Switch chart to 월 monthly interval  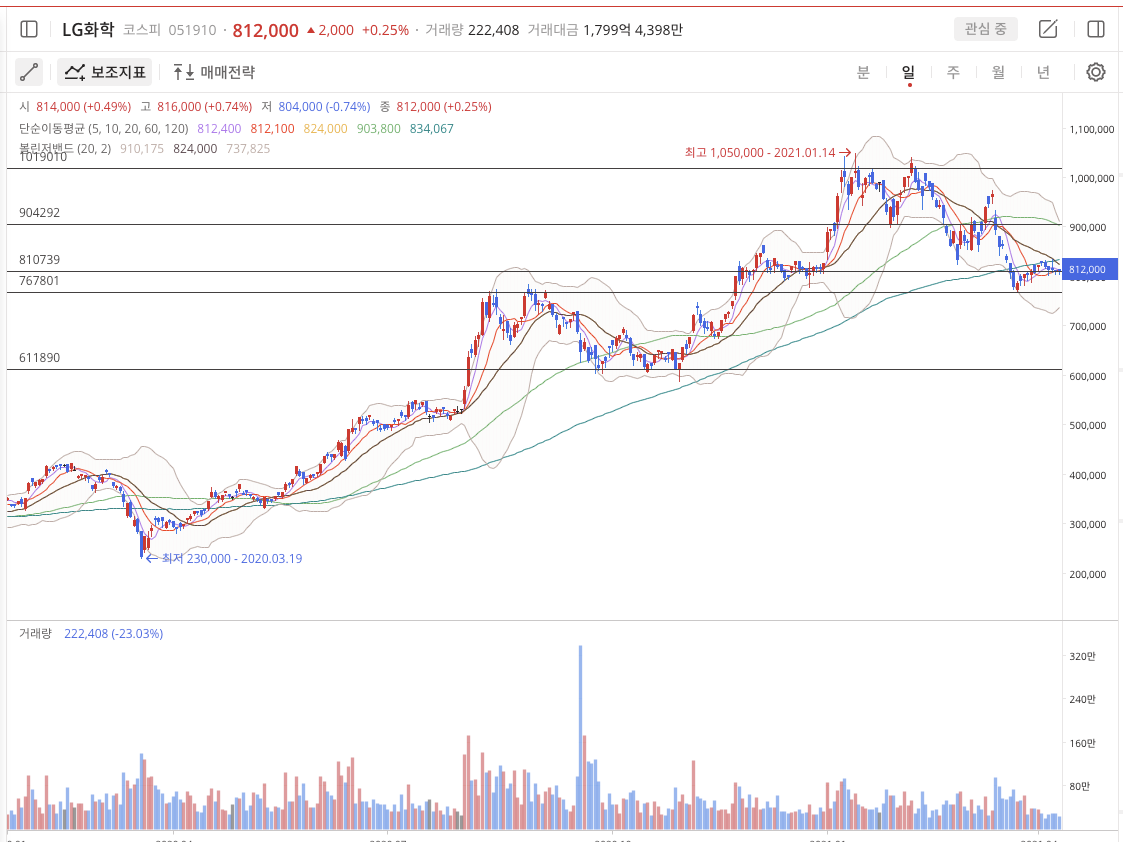[998, 72]
